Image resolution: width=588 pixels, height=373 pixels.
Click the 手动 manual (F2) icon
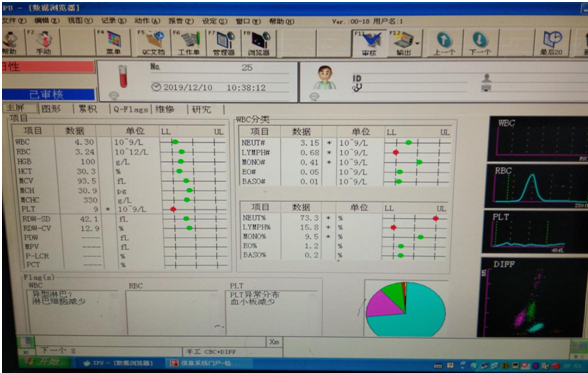(43, 42)
